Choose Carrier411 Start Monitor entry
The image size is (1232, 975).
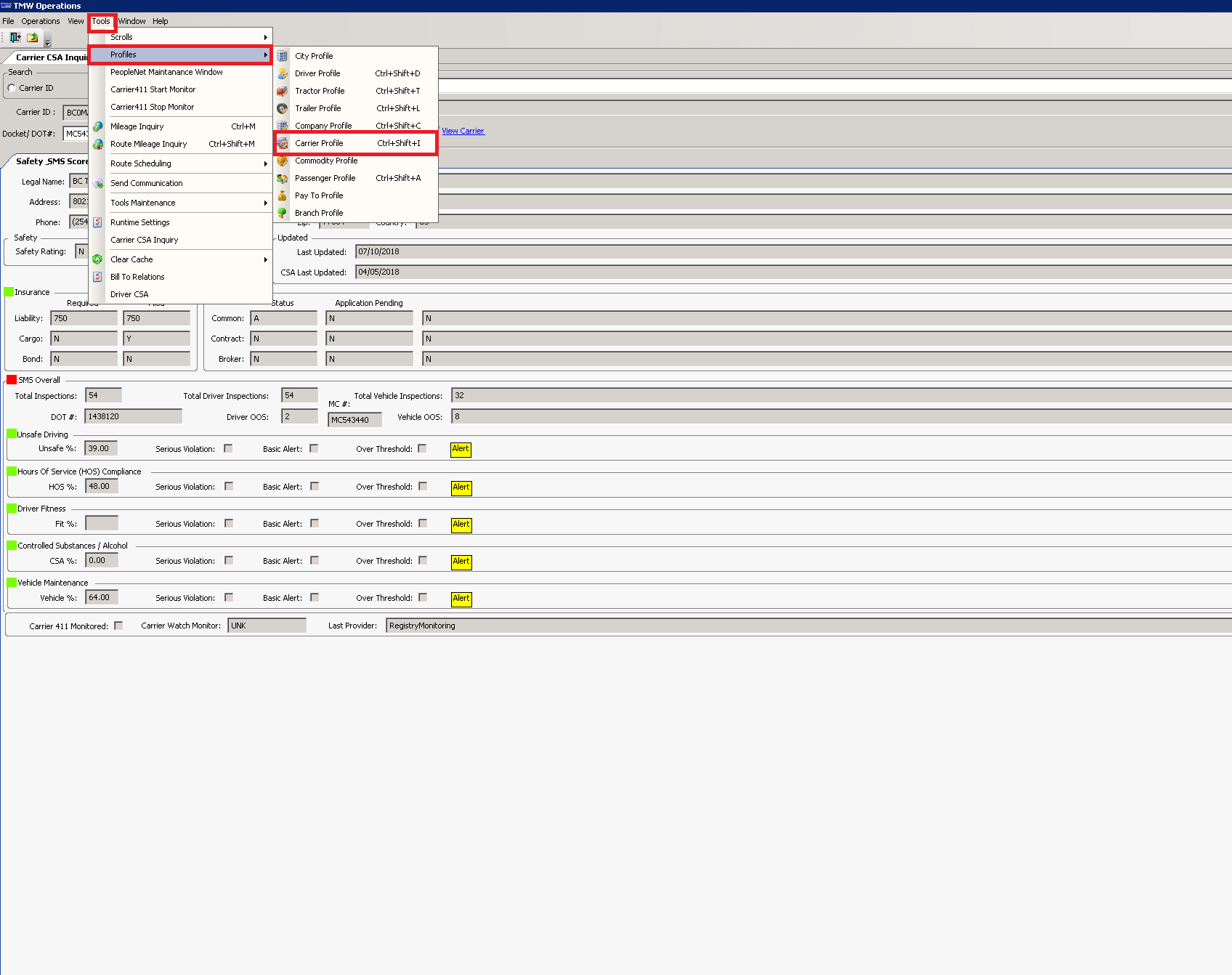[180, 89]
